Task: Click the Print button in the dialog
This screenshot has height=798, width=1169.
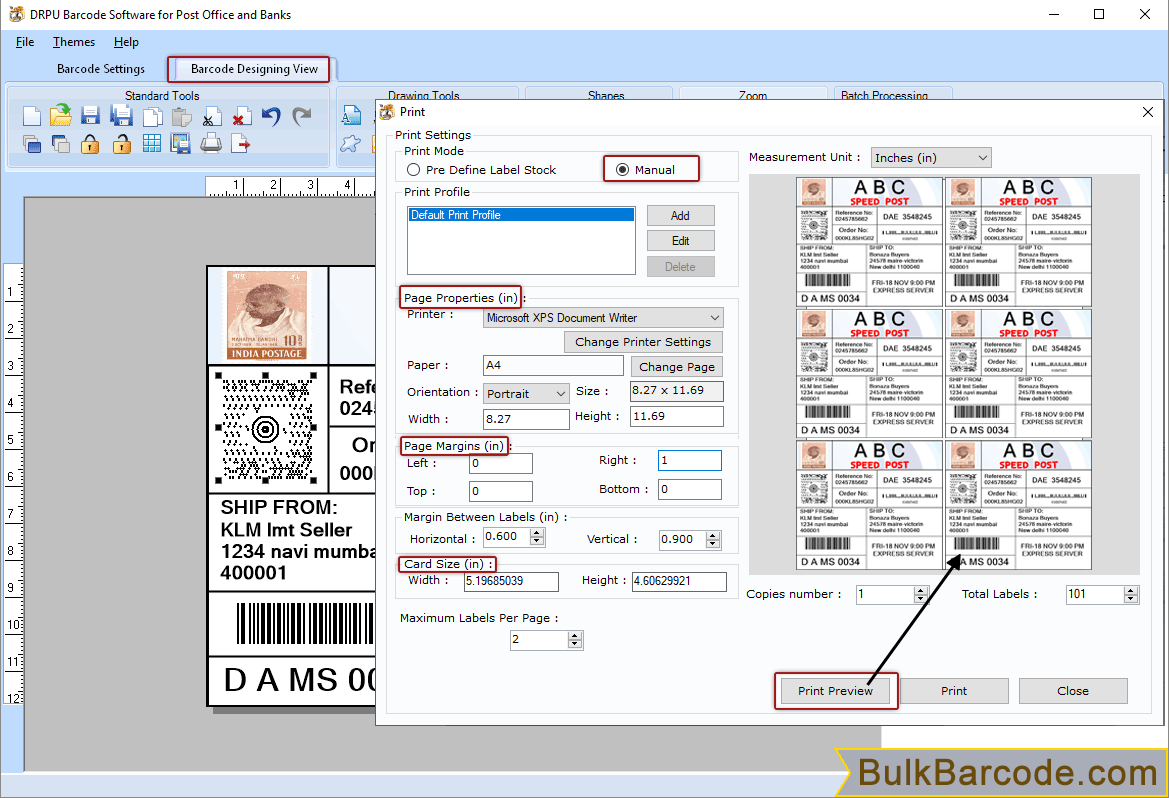Action: pos(954,691)
